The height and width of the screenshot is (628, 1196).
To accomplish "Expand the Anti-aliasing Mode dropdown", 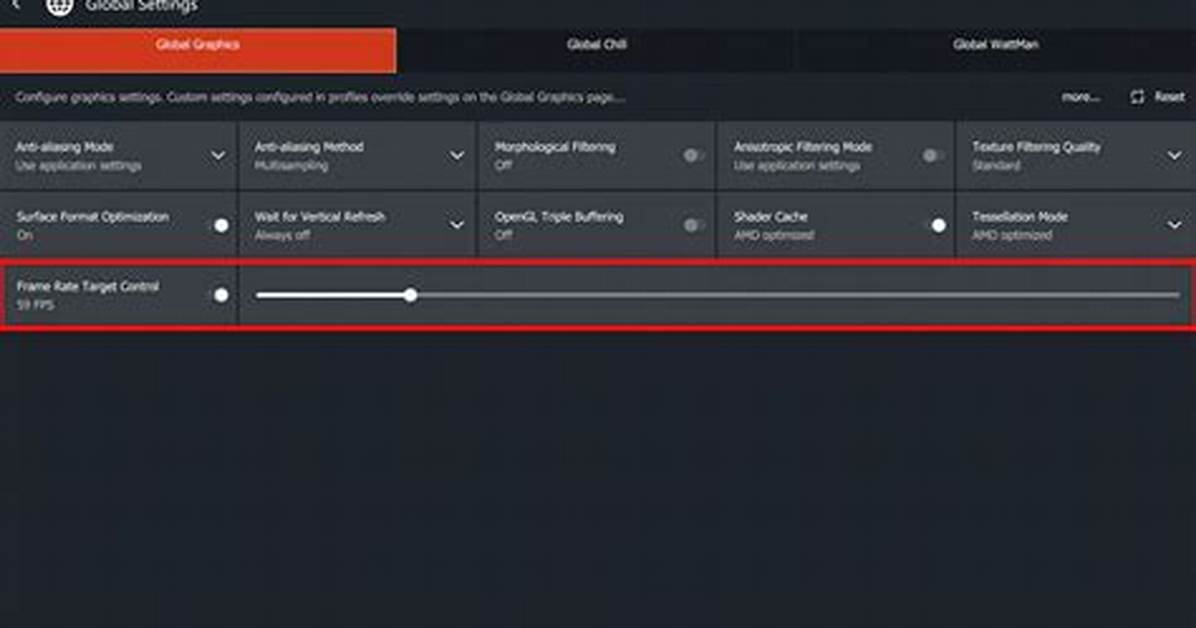I will [x=218, y=156].
